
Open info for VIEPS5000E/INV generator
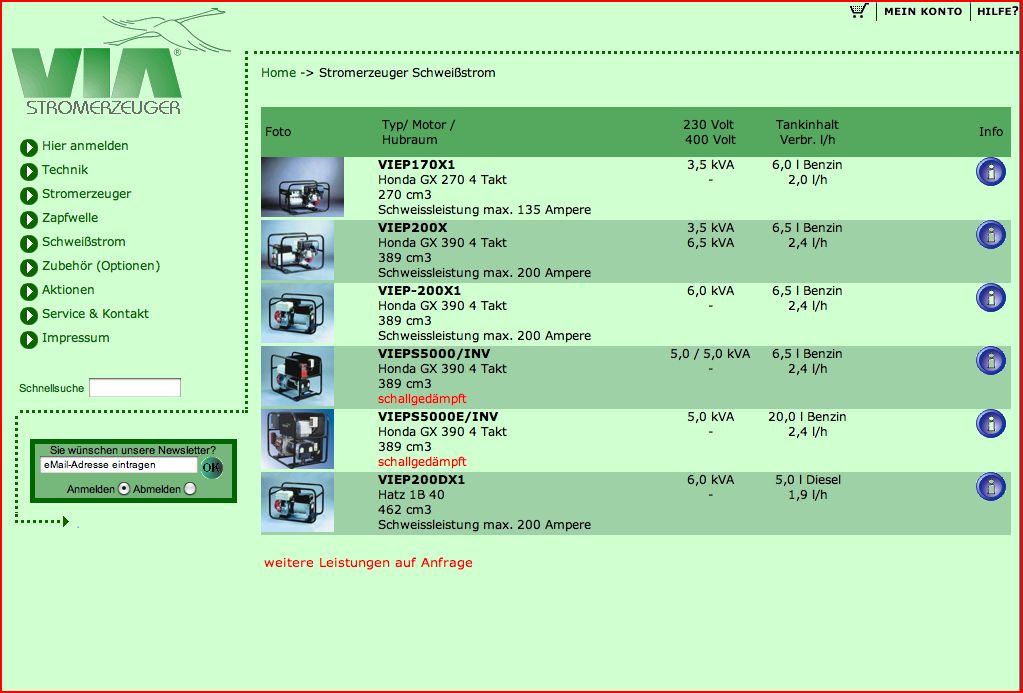990,424
